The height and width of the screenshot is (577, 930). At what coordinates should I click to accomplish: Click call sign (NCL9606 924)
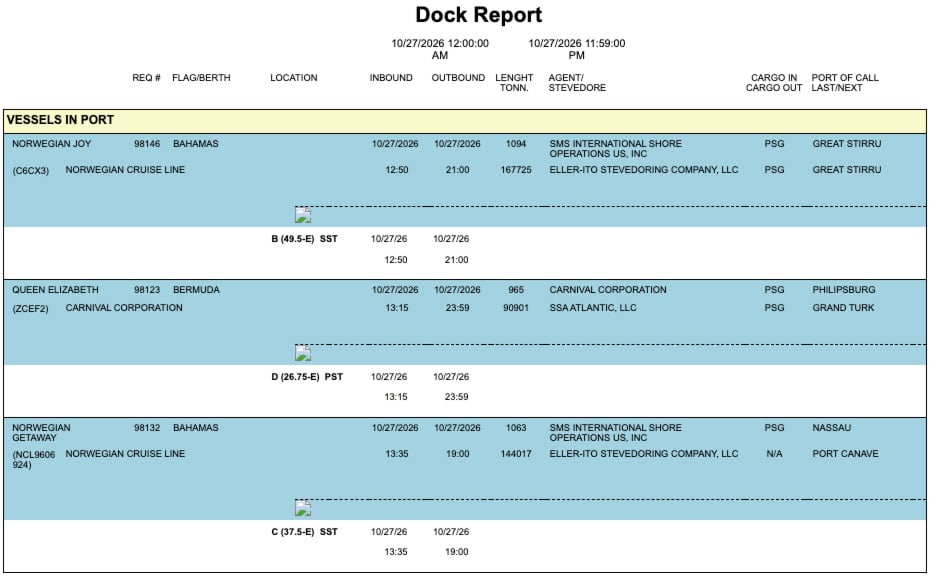pos(34,460)
